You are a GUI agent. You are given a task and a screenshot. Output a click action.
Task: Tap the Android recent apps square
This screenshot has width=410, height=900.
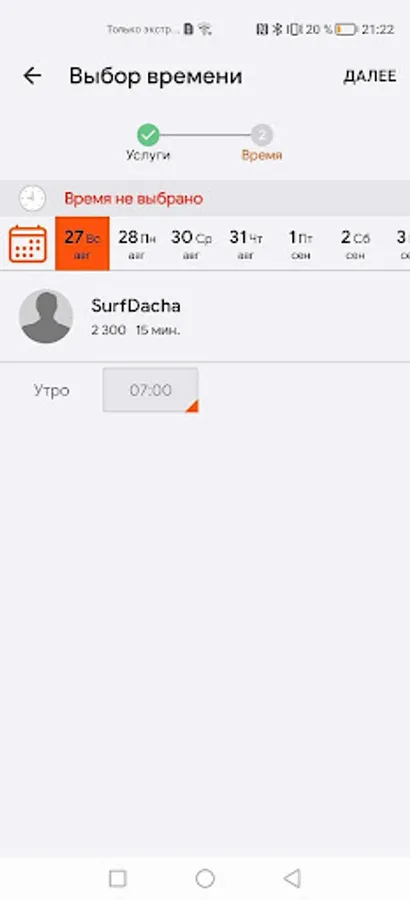(118, 878)
